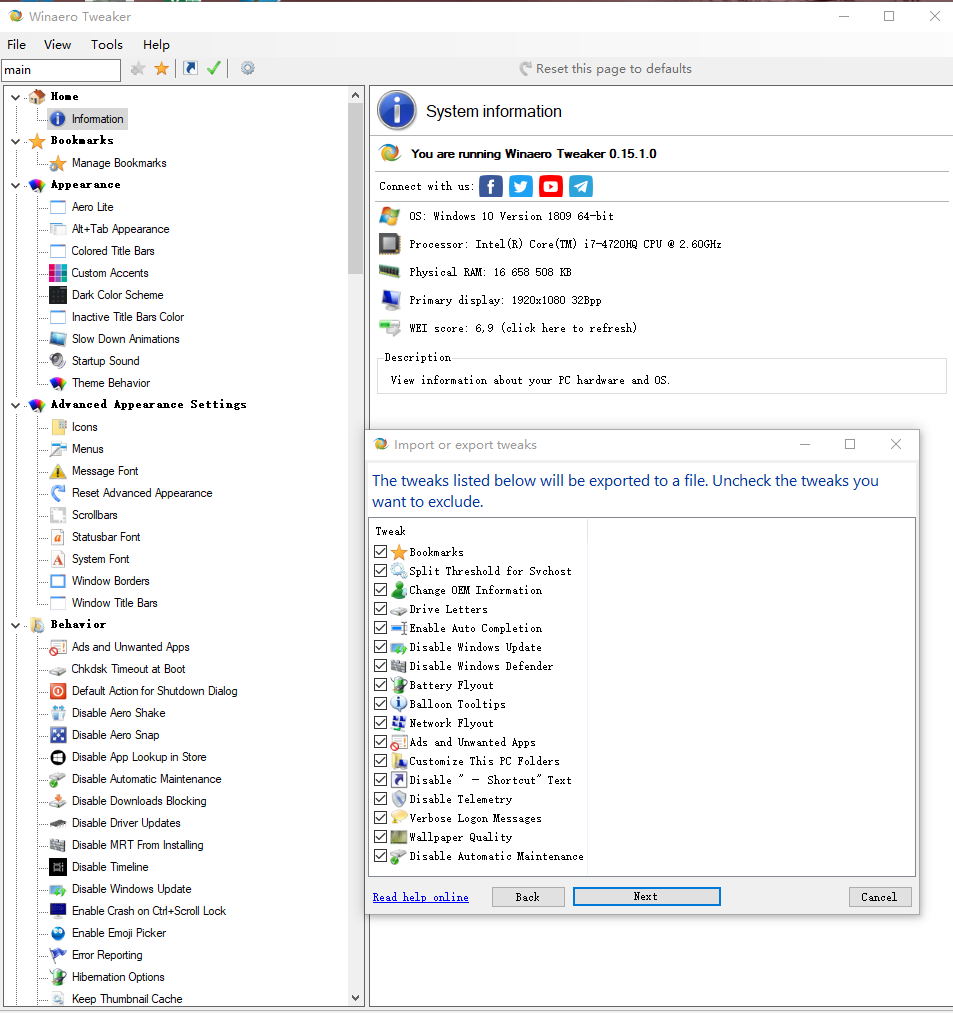
Task: Uncheck the Wallpaper Quality checkbox
Action: [381, 837]
